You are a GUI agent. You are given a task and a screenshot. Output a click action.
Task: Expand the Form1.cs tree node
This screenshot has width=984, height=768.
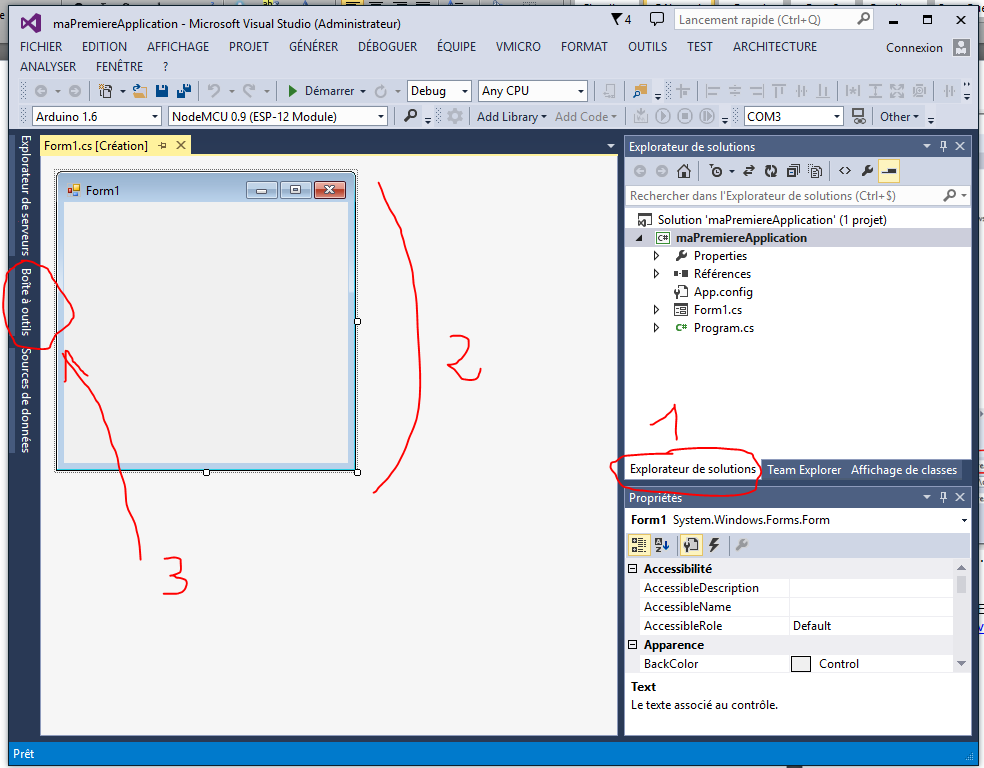click(x=656, y=310)
